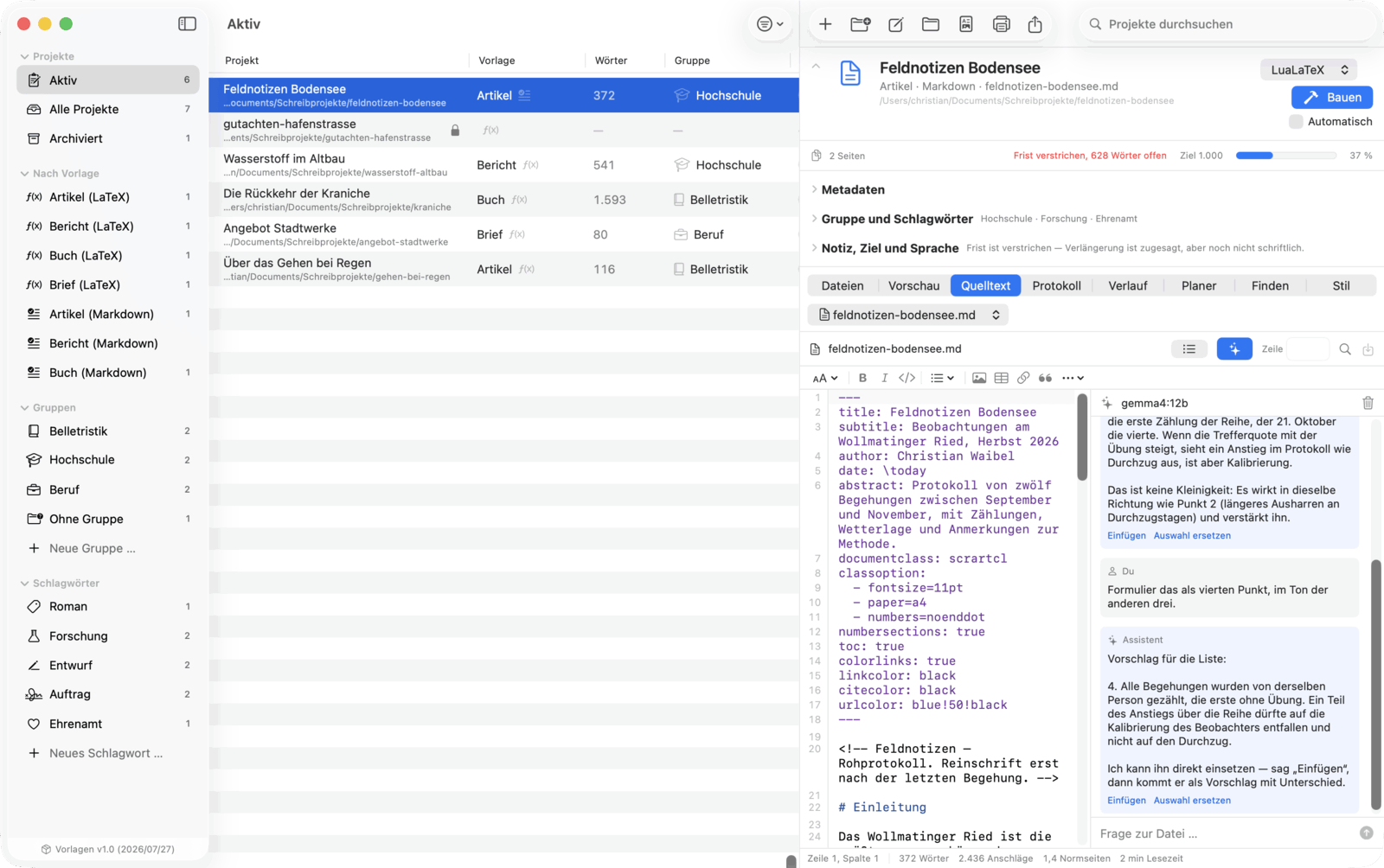Image resolution: width=1384 pixels, height=868 pixels.
Task: Click Einfügen under the Vorschlag für die Liste reply
Action: (x=1126, y=801)
